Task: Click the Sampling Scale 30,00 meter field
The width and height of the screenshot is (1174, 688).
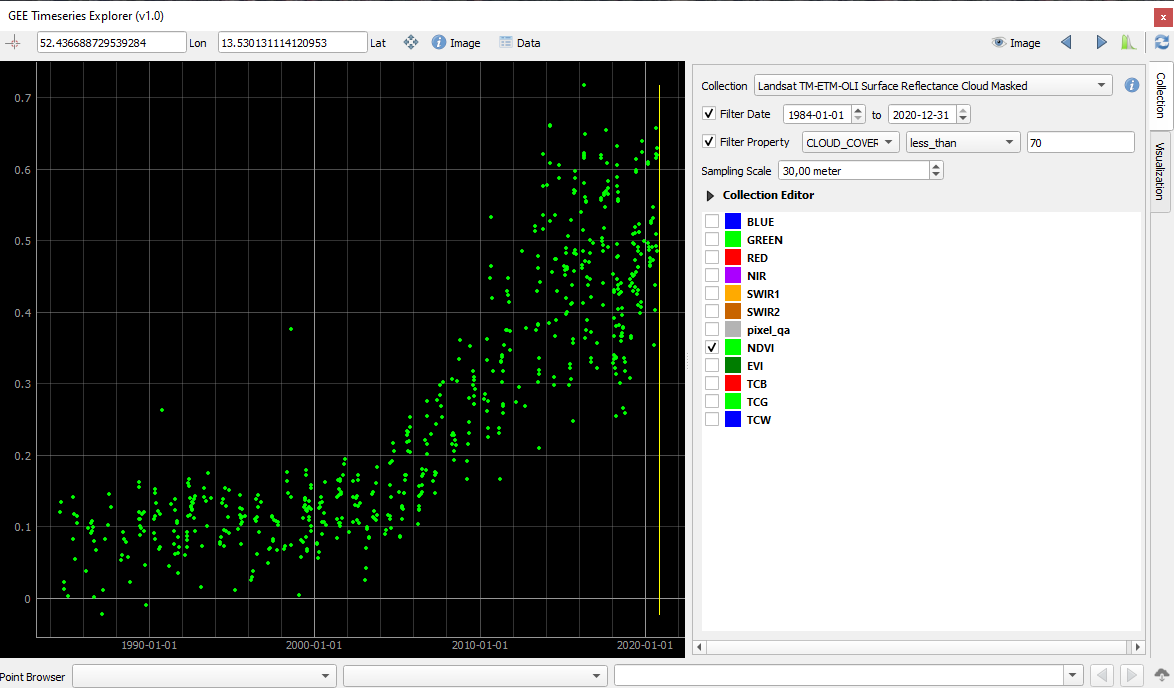Action: pyautogui.click(x=854, y=171)
